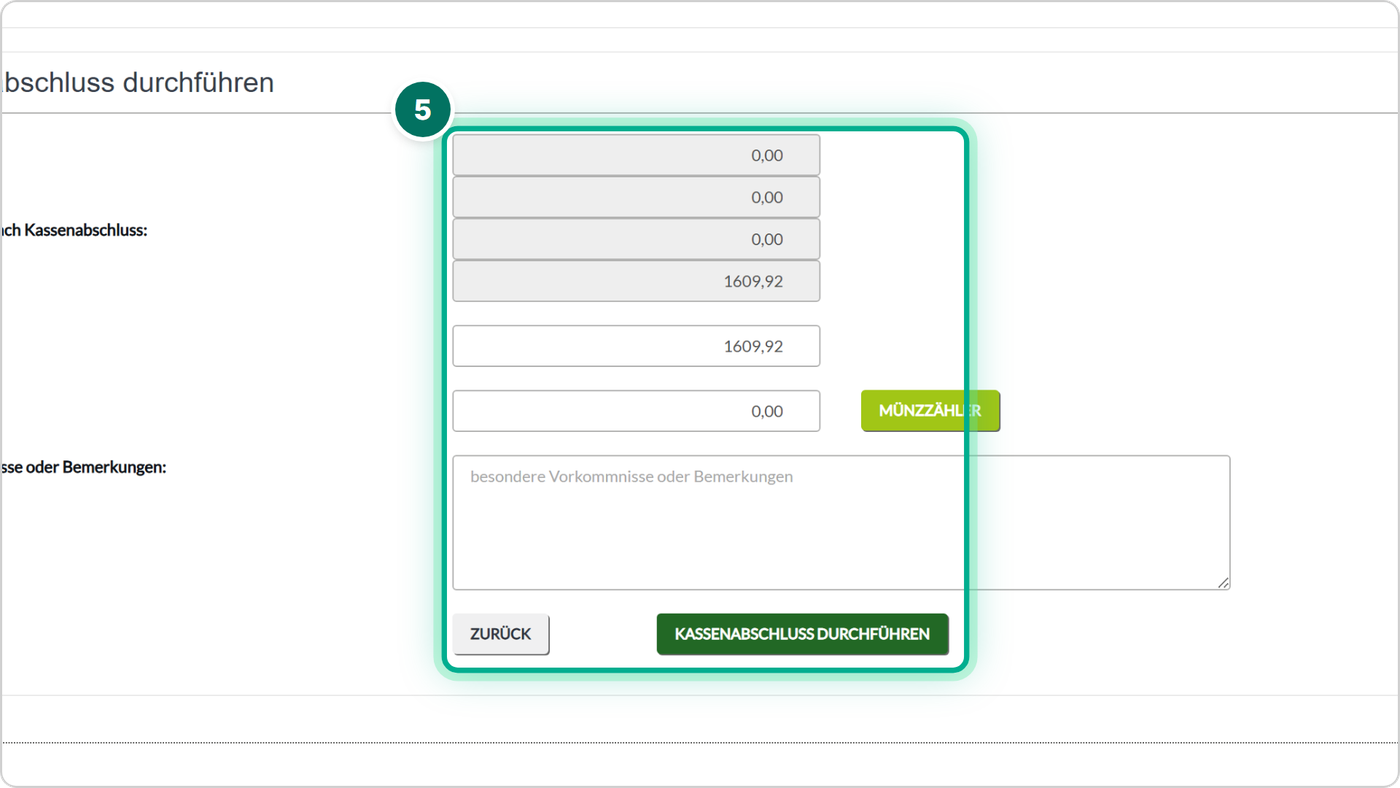Focus the 0,00 input beside Münzzähler

click(x=636, y=411)
